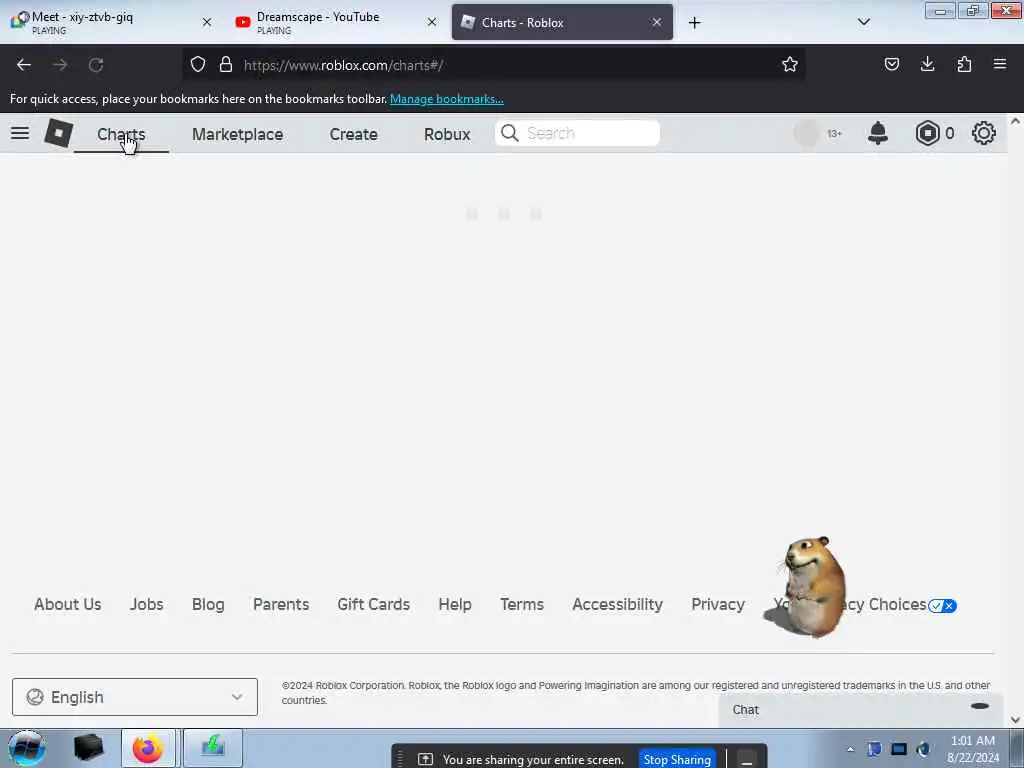Viewport: 1024px width, 768px height.
Task: Click the privacy choices toggle icon
Action: (x=942, y=606)
